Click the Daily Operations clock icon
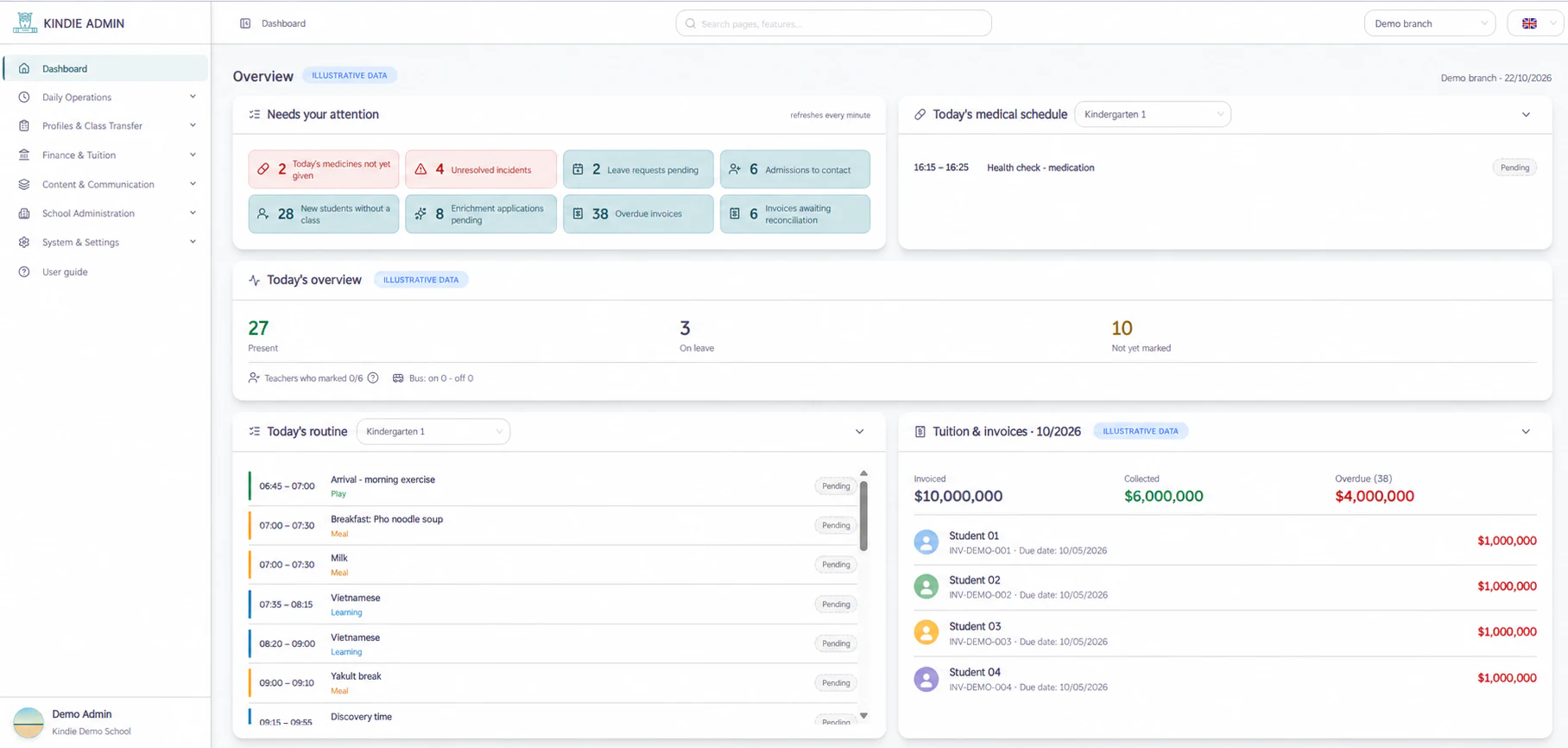The height and width of the screenshot is (748, 1568). (24, 97)
